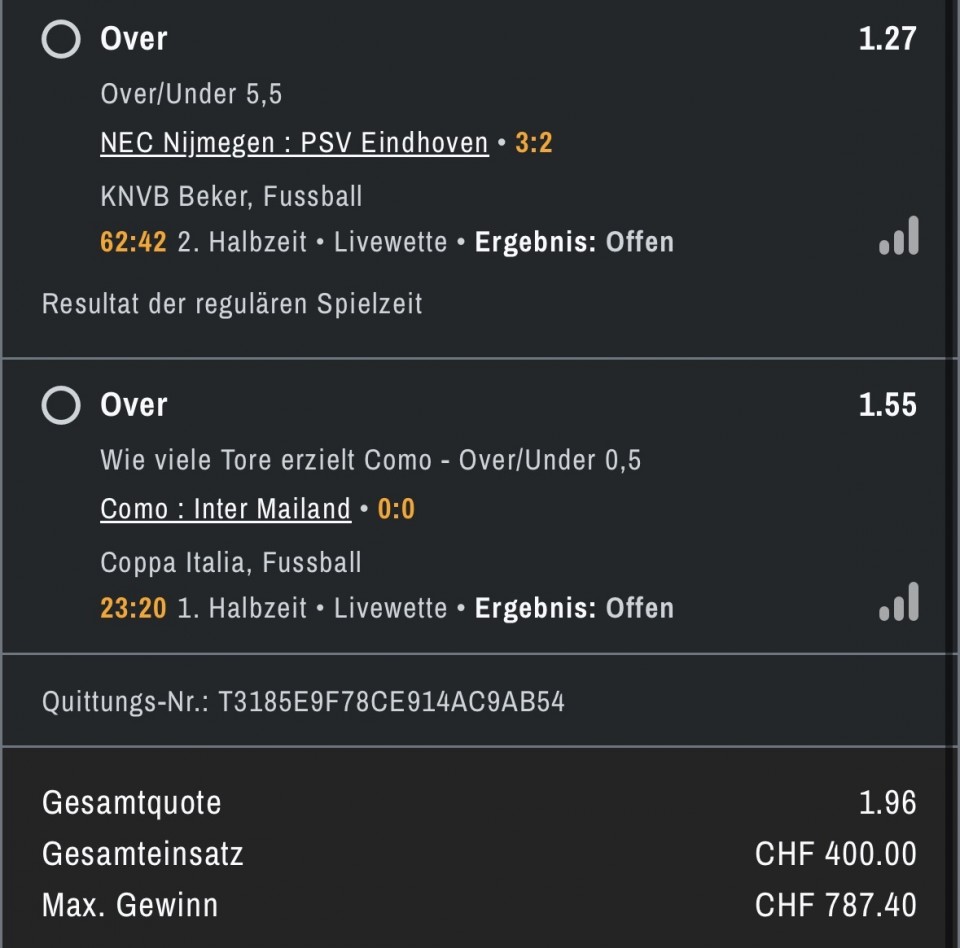960x948 pixels.
Task: Open the NEC Nijmegen : PSV Eindhoven match link
Action: point(294,143)
